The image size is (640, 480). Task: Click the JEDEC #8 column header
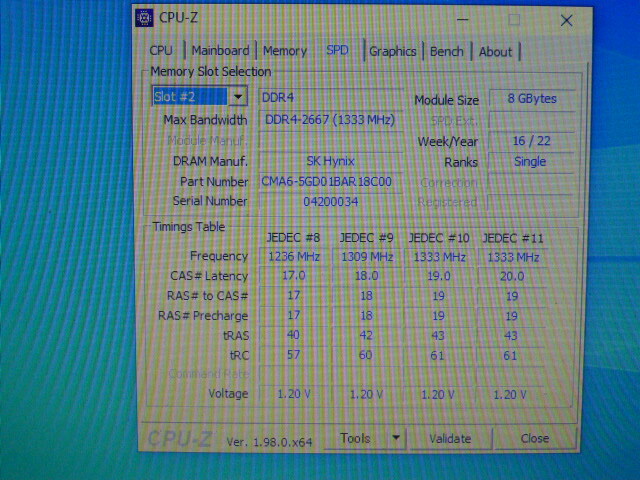point(293,238)
